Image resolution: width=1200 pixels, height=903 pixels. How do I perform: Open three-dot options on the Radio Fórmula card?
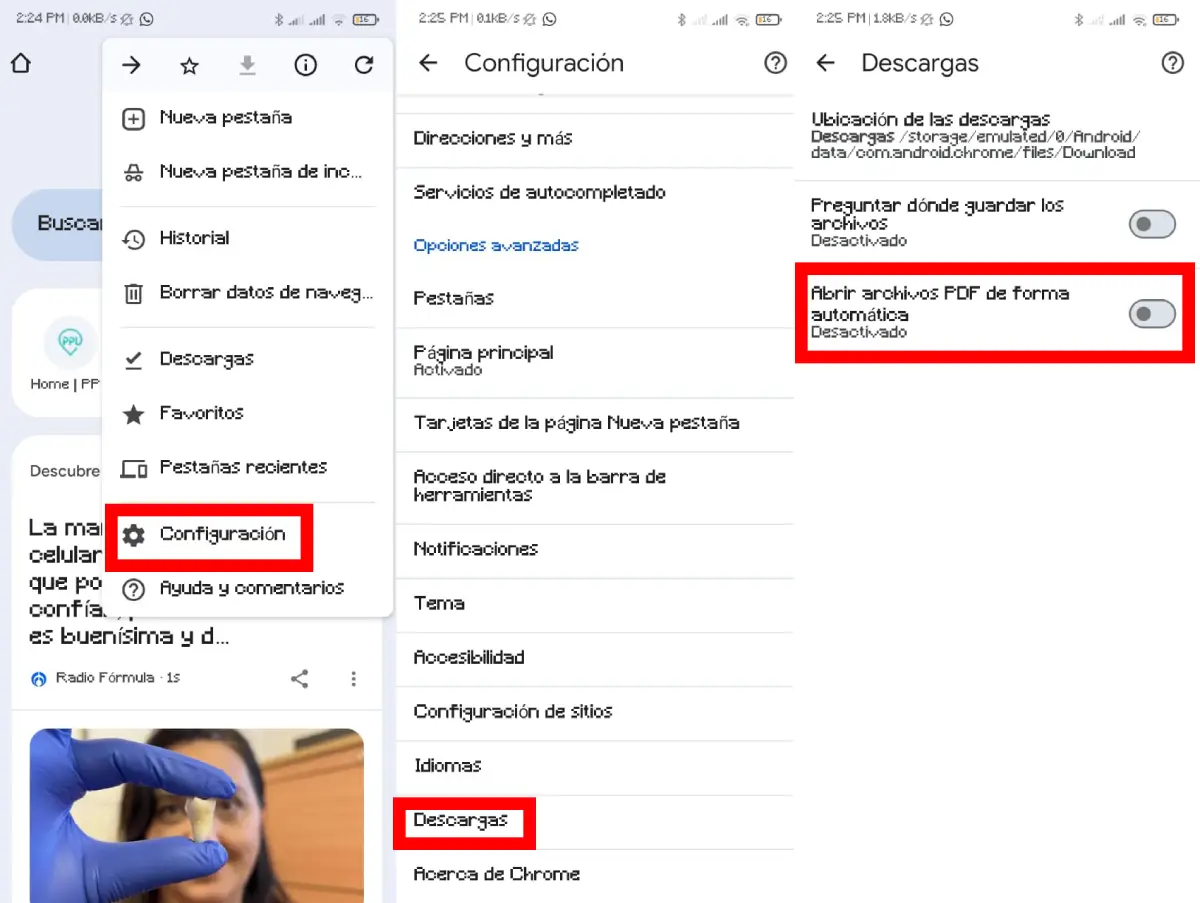353,679
